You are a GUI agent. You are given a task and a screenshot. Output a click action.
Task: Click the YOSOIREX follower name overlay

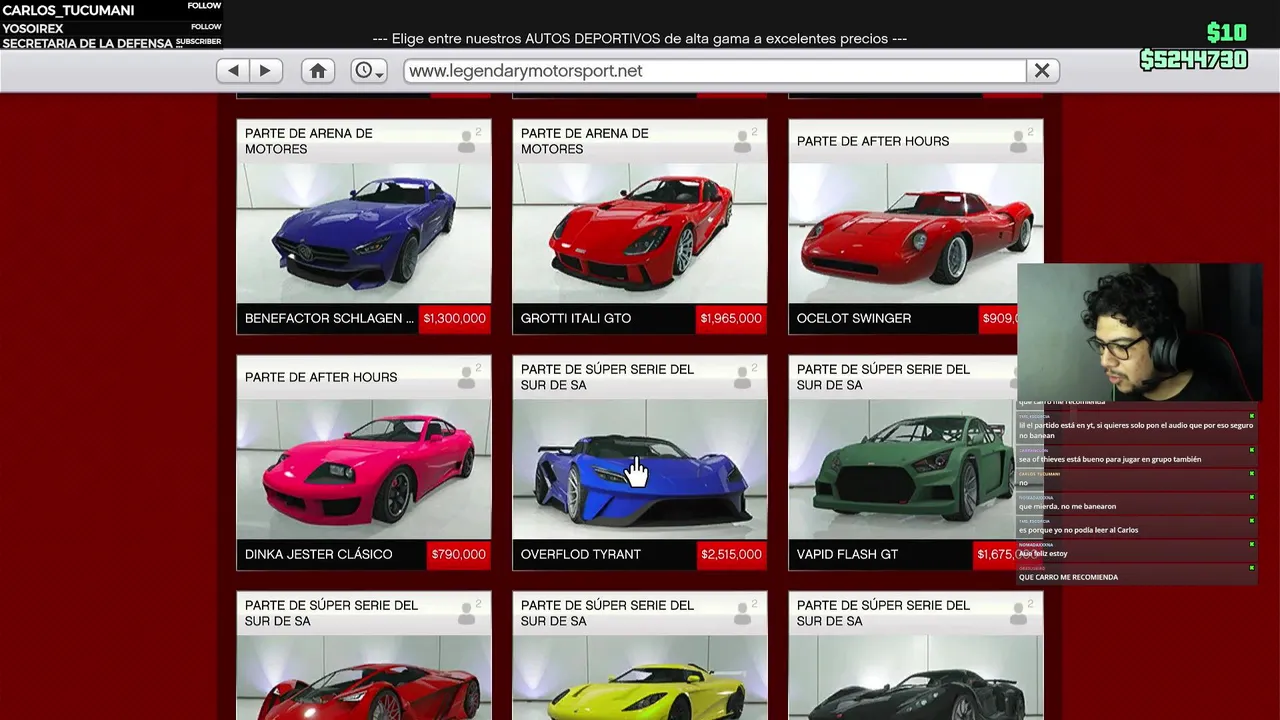pos(33,29)
